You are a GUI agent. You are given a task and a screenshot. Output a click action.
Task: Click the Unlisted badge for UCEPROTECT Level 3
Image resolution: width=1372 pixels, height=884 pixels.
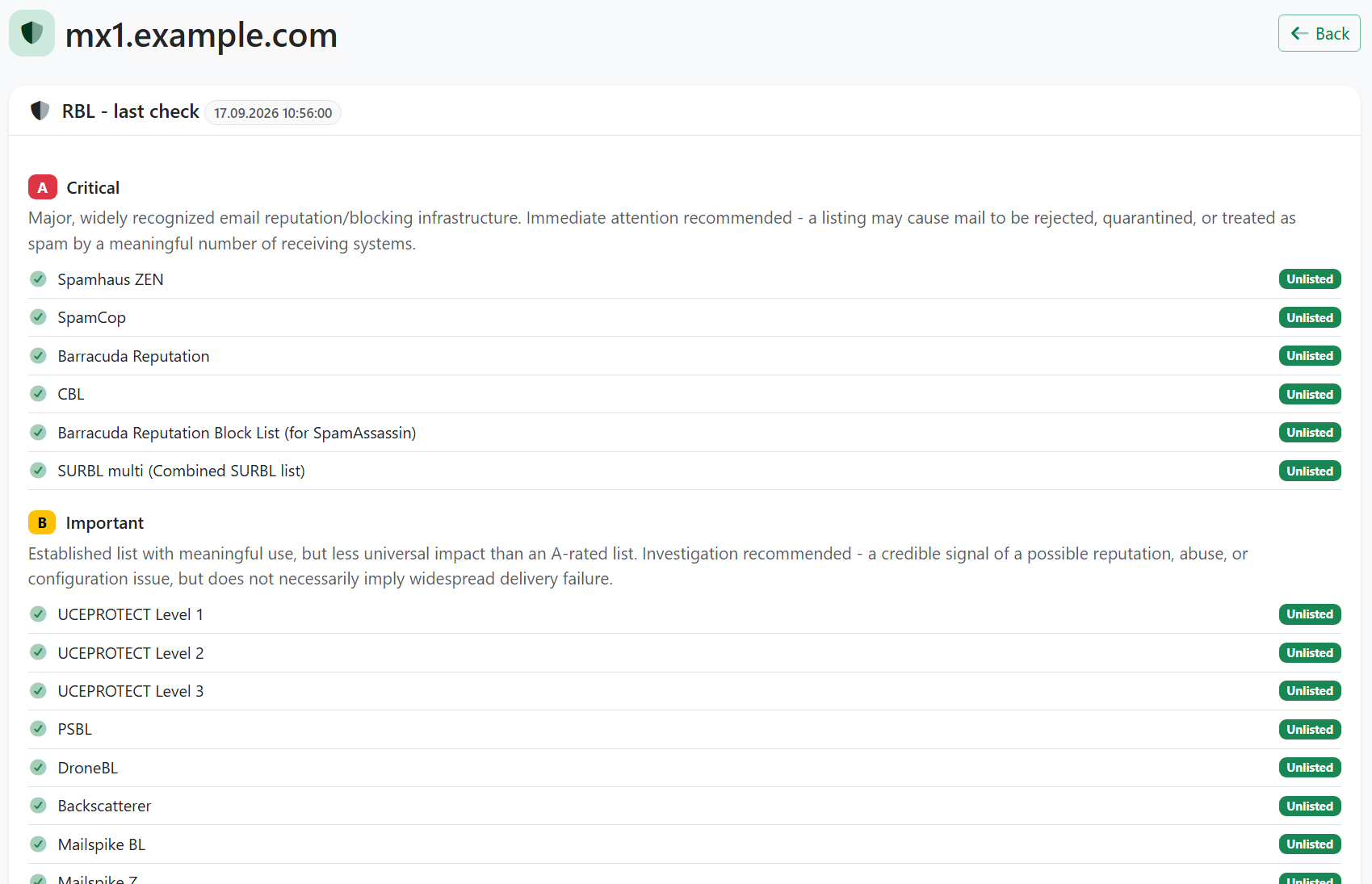pyautogui.click(x=1310, y=691)
